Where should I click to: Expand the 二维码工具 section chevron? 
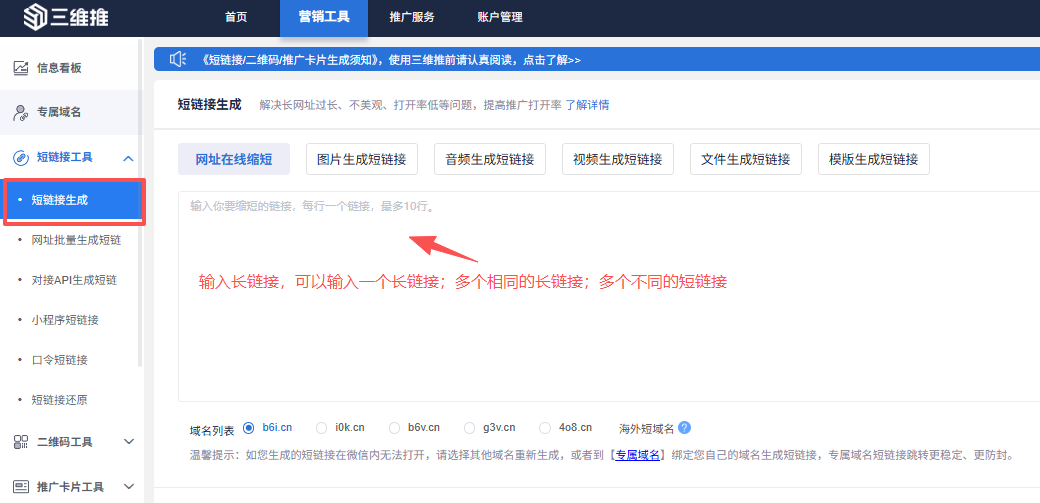click(x=128, y=441)
